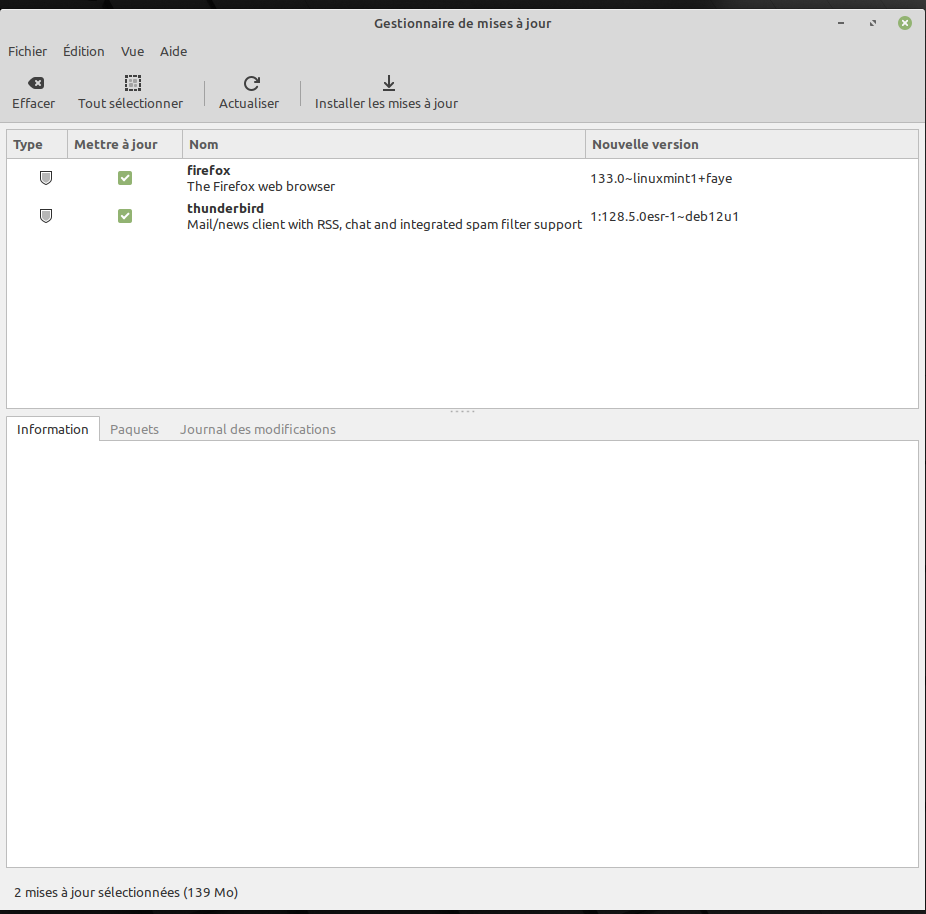
Task: Click the Effacer clear icon
Action: [34, 84]
